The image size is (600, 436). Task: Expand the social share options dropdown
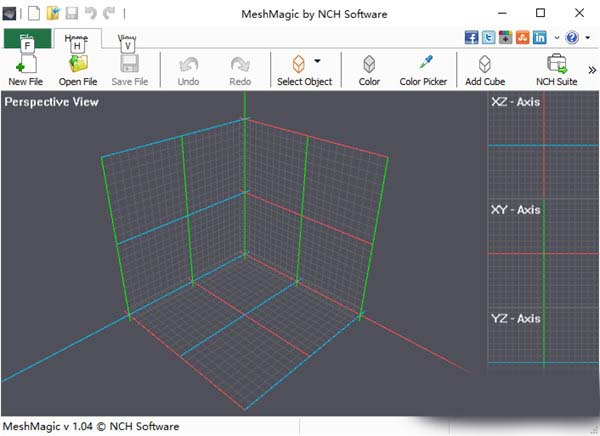[x=557, y=38]
